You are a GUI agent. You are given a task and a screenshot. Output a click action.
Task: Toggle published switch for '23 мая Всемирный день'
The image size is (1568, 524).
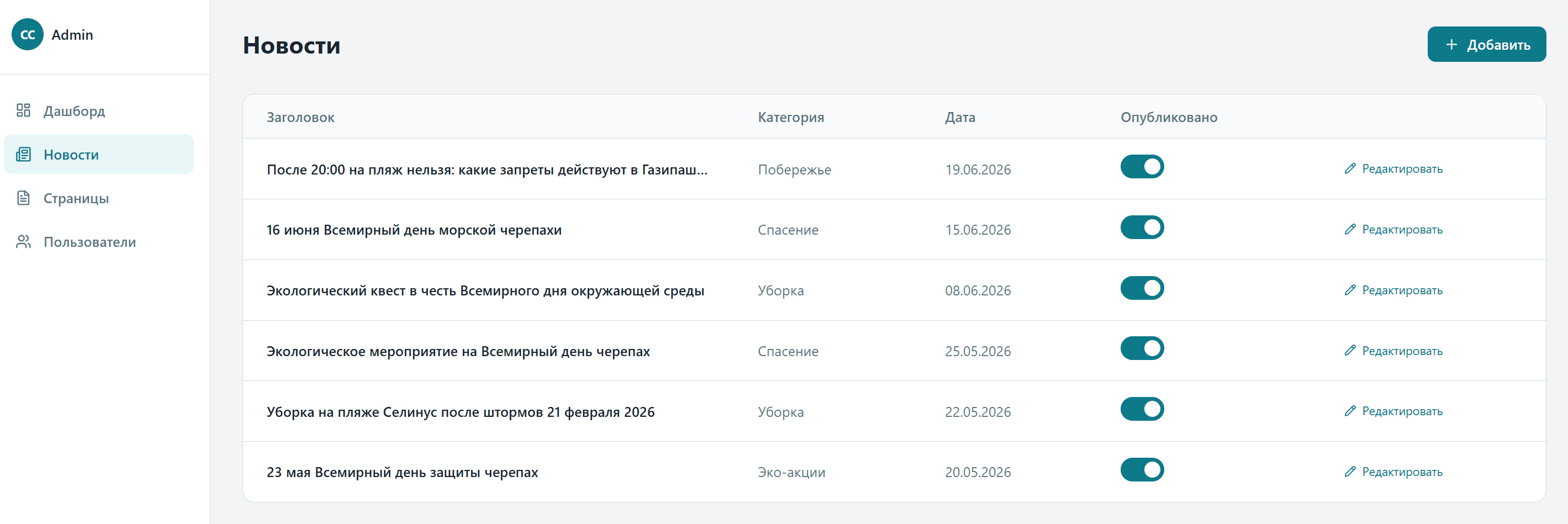click(1142, 470)
